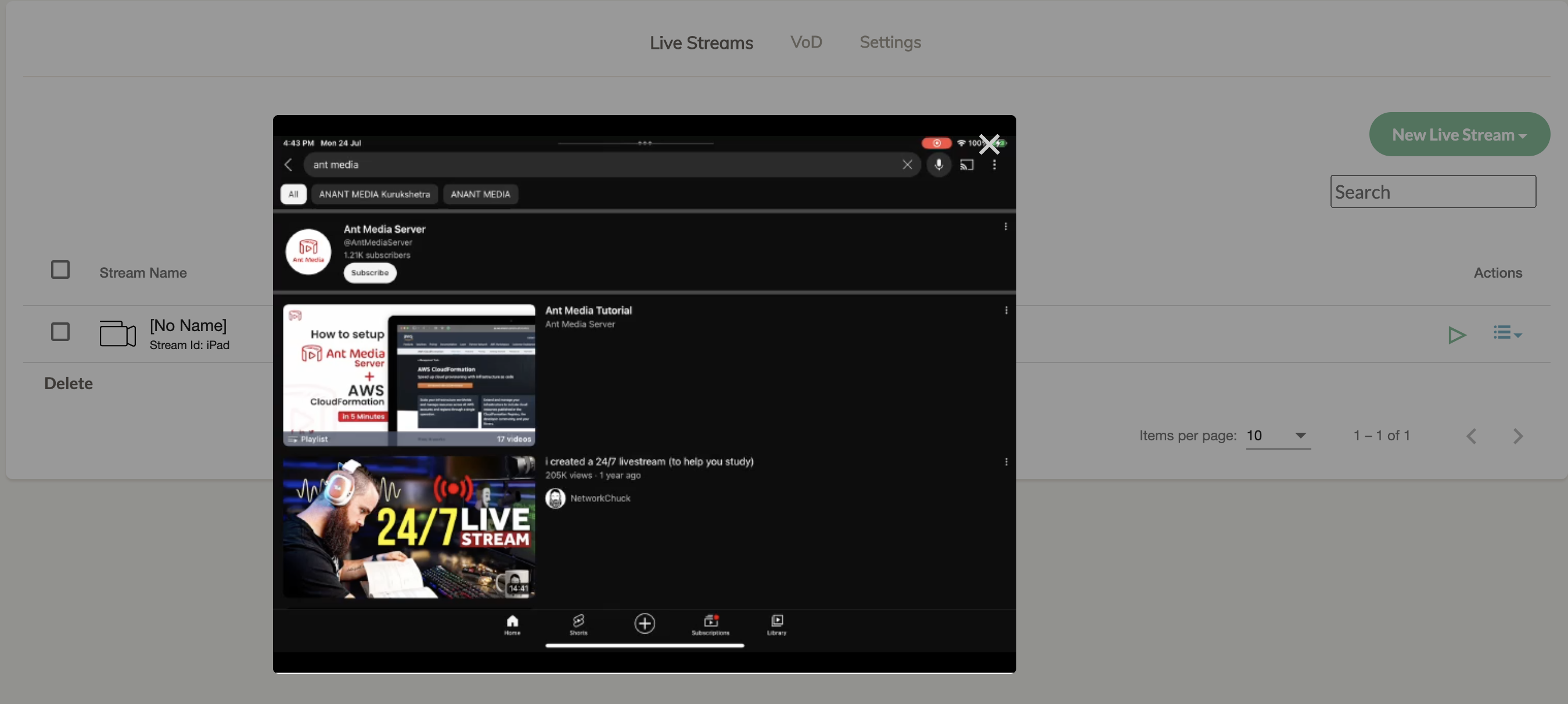Select the ANANT MEDIA Kurukshetra chip

click(375, 194)
